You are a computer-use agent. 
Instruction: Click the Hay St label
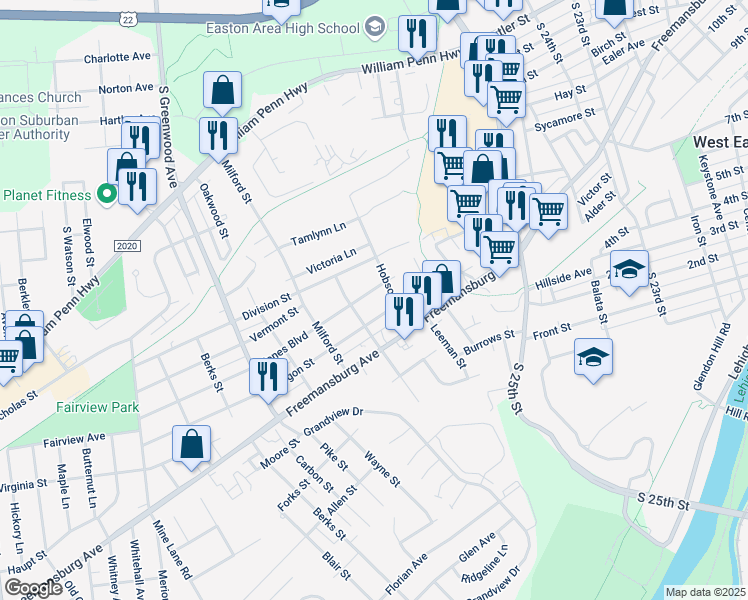tap(570, 93)
